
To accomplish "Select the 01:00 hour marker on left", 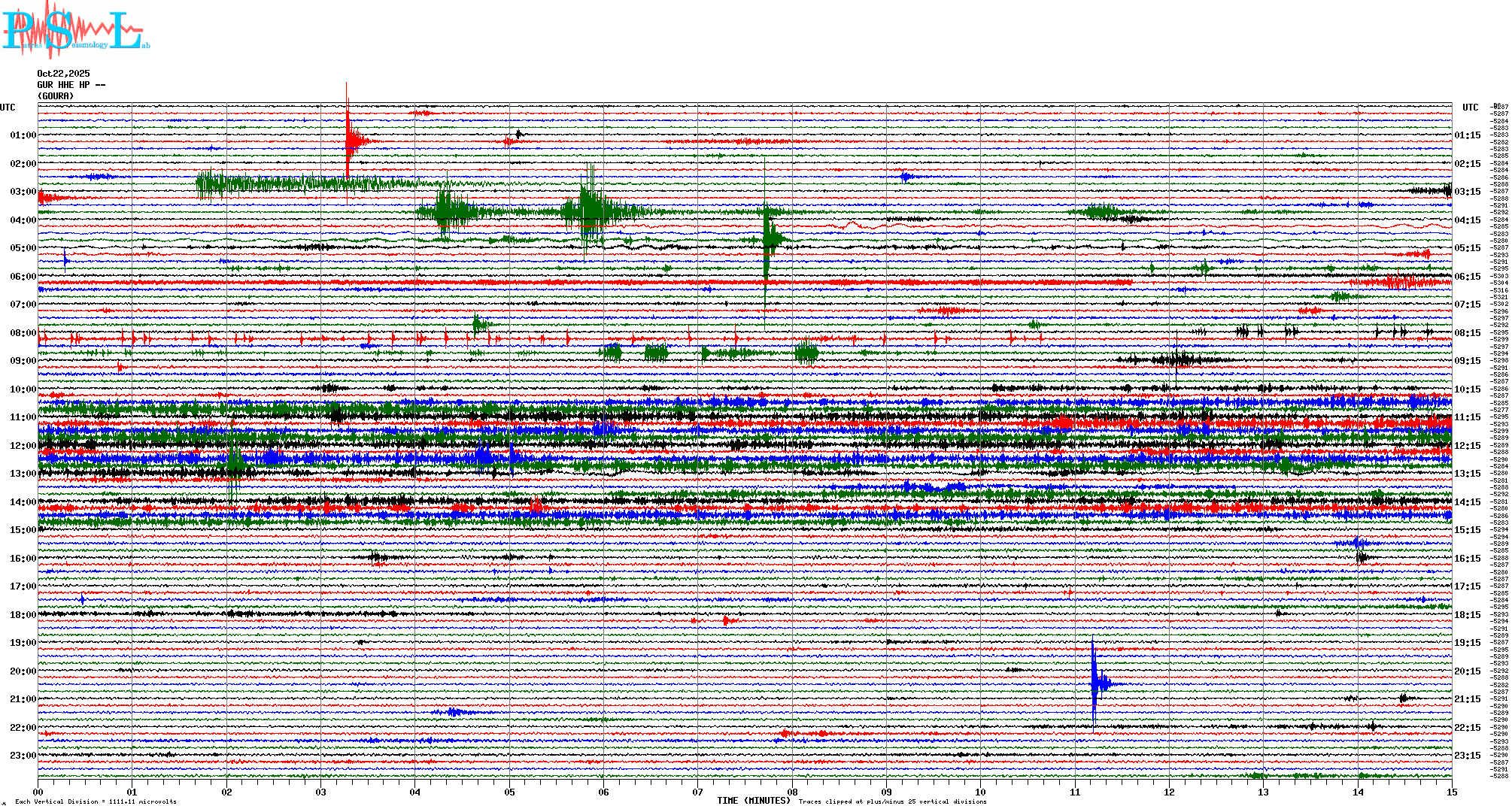I will (x=23, y=135).
